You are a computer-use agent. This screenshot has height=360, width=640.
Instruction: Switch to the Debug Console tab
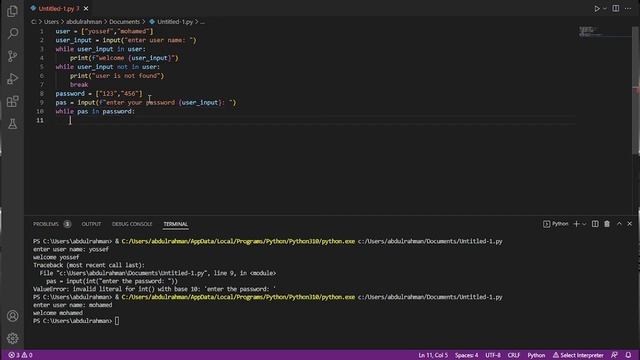(x=132, y=224)
